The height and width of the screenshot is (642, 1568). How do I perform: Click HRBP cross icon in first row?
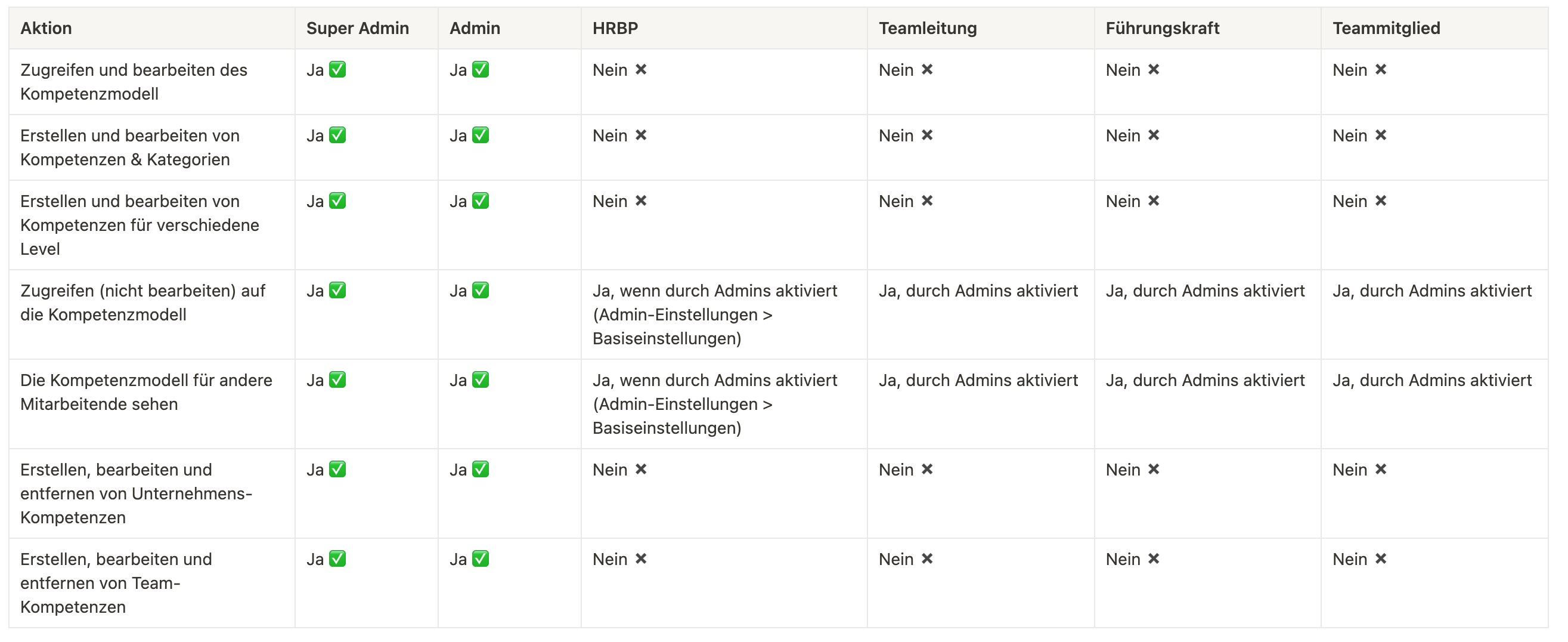641,70
